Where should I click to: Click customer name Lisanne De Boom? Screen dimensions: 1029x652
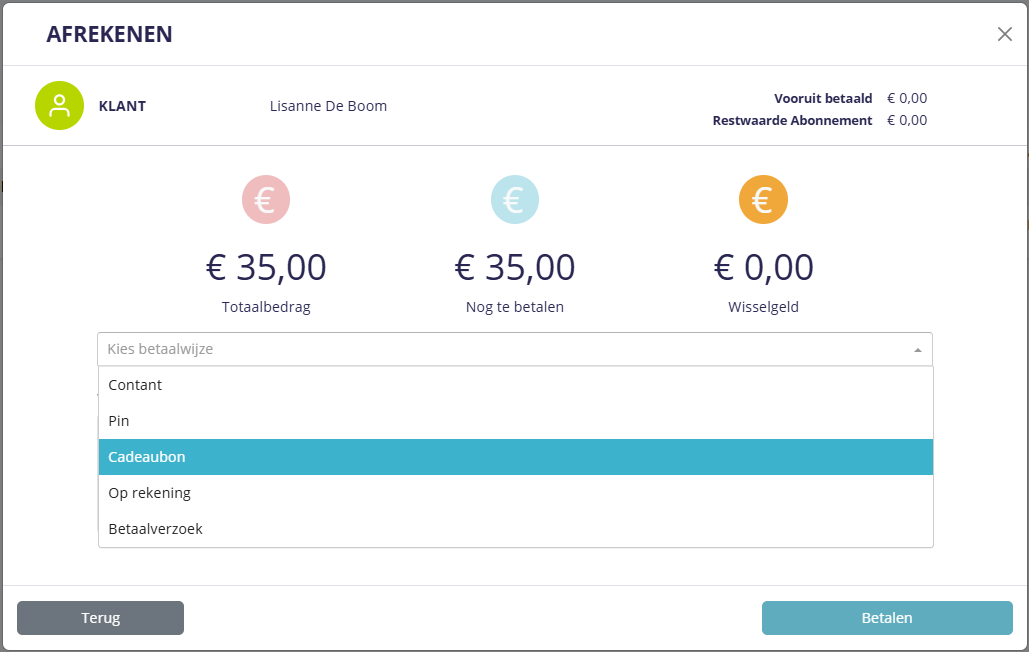click(328, 106)
